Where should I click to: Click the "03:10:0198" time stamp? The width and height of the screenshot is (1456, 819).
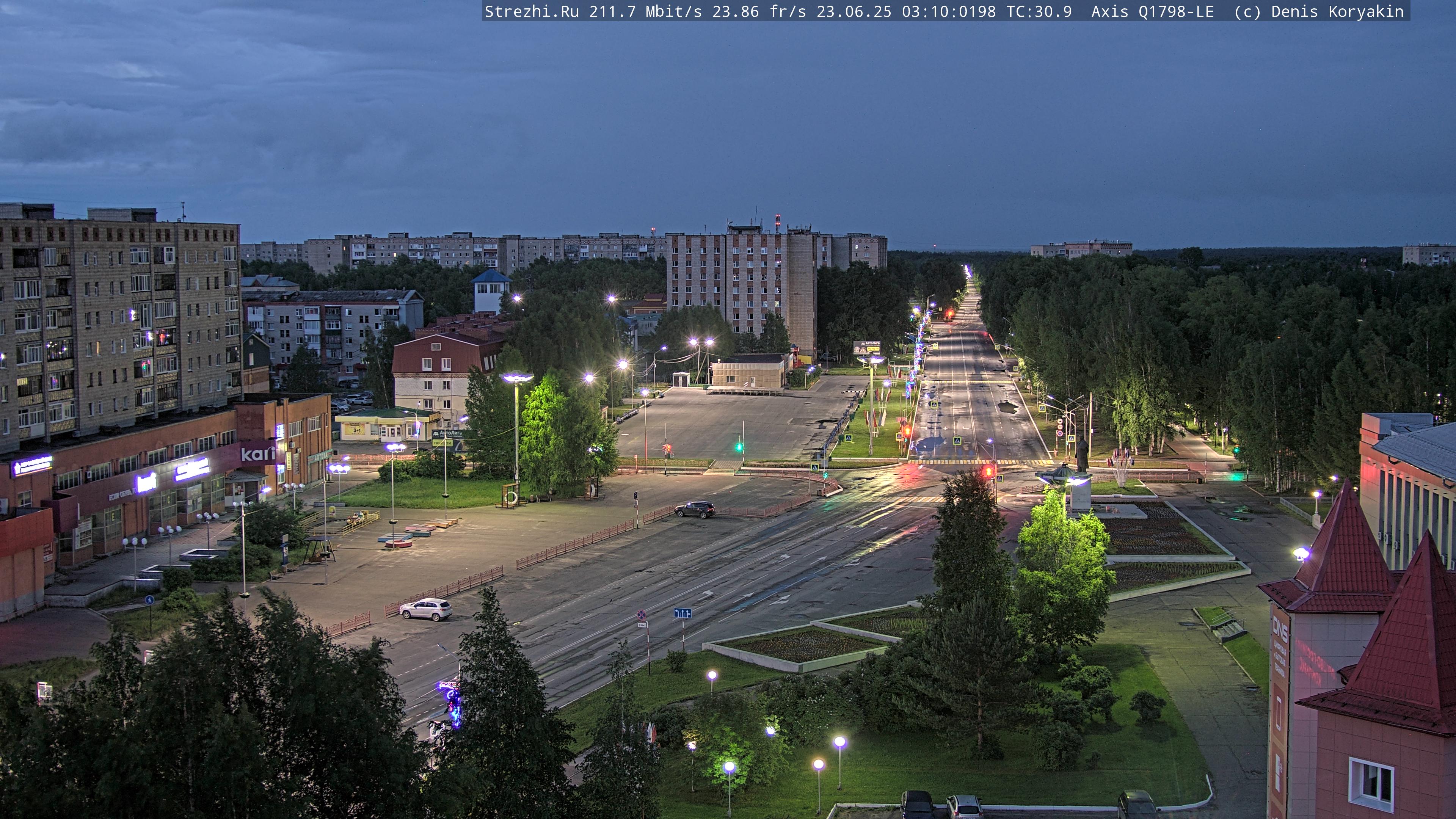coord(949,11)
